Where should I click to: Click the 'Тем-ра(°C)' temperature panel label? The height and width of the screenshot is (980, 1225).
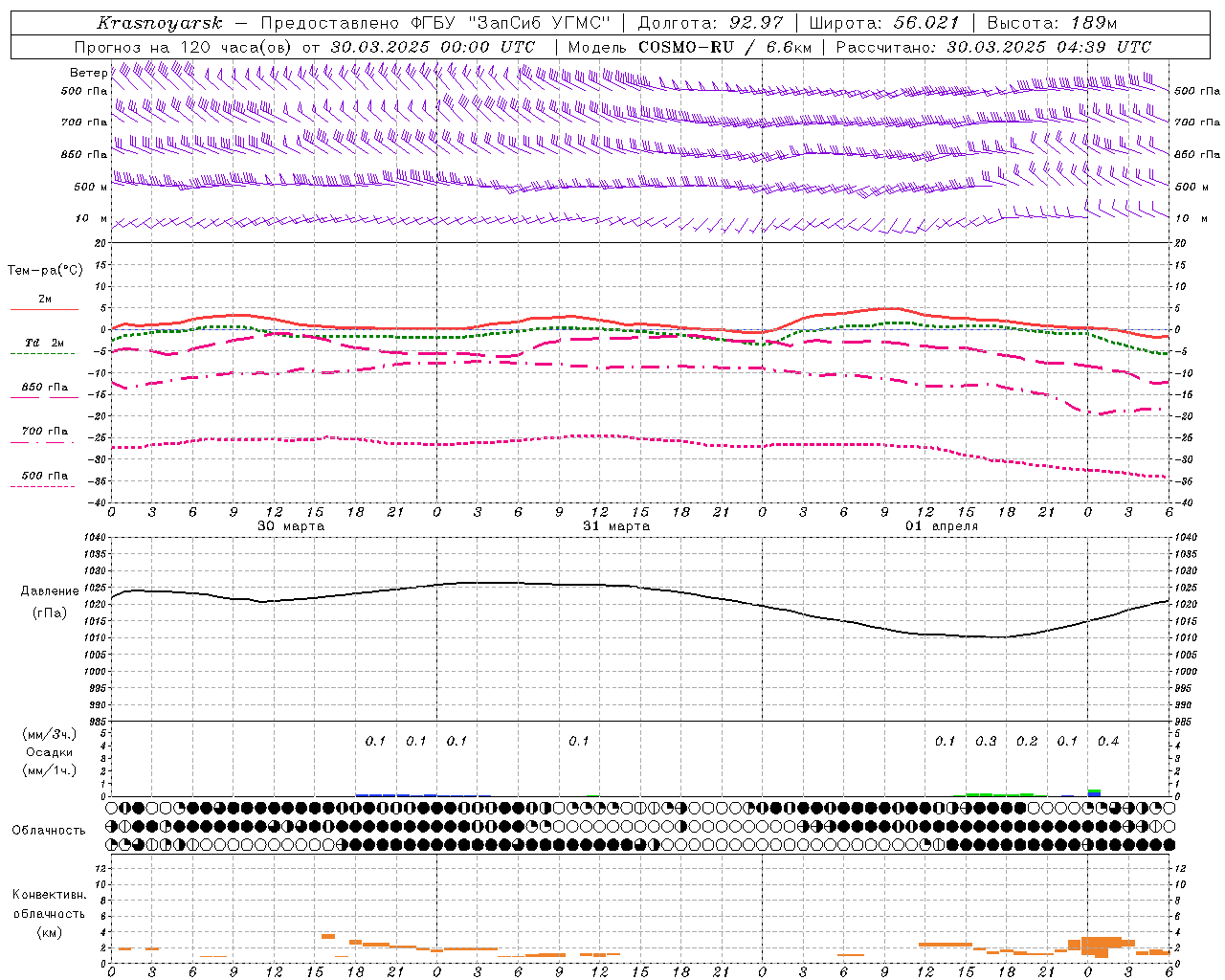pos(45,271)
